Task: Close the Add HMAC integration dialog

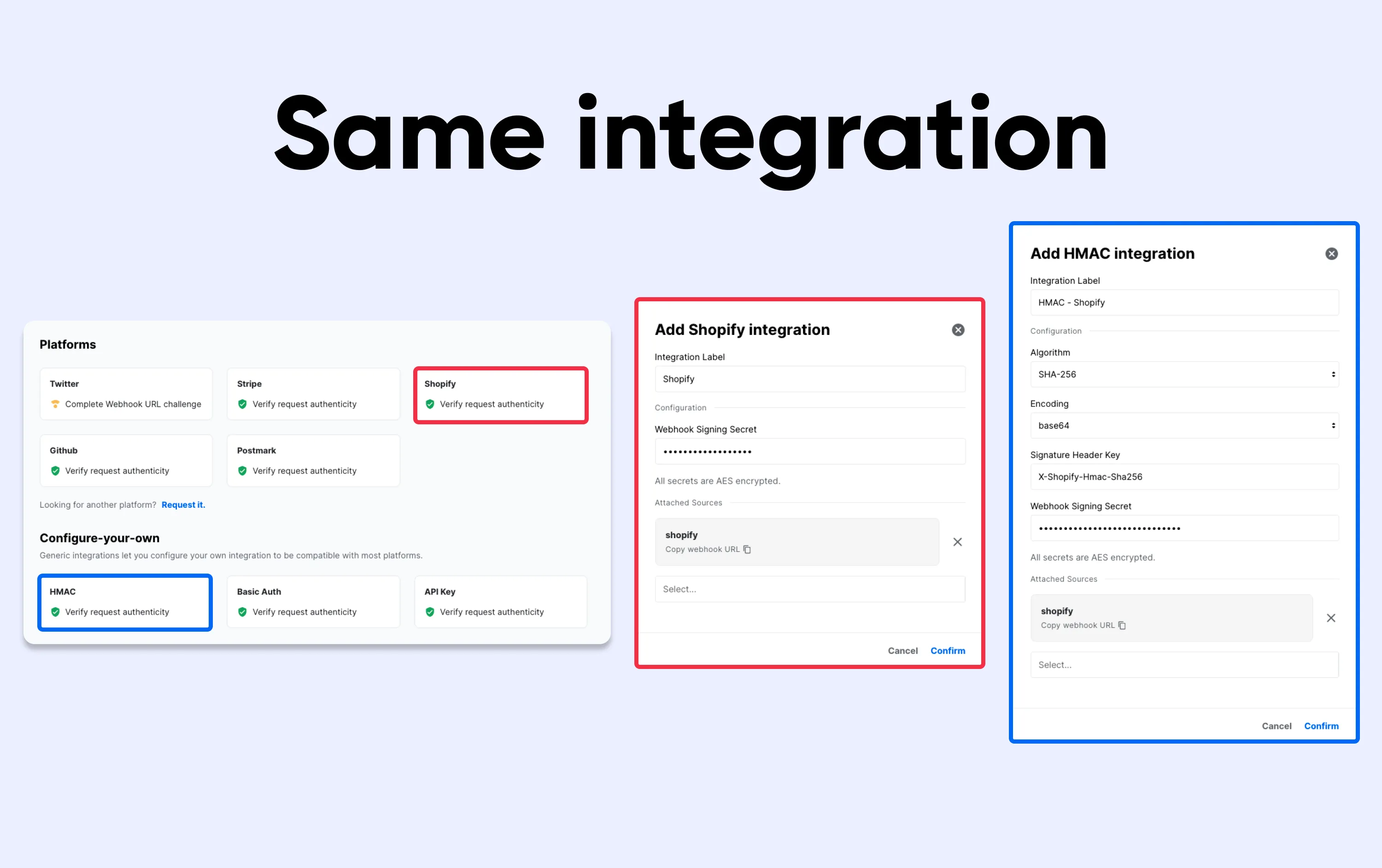Action: 1331,254
